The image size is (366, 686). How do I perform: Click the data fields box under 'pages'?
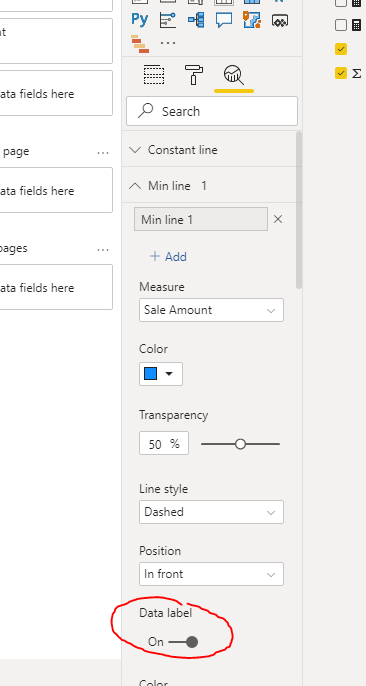pos(56,287)
